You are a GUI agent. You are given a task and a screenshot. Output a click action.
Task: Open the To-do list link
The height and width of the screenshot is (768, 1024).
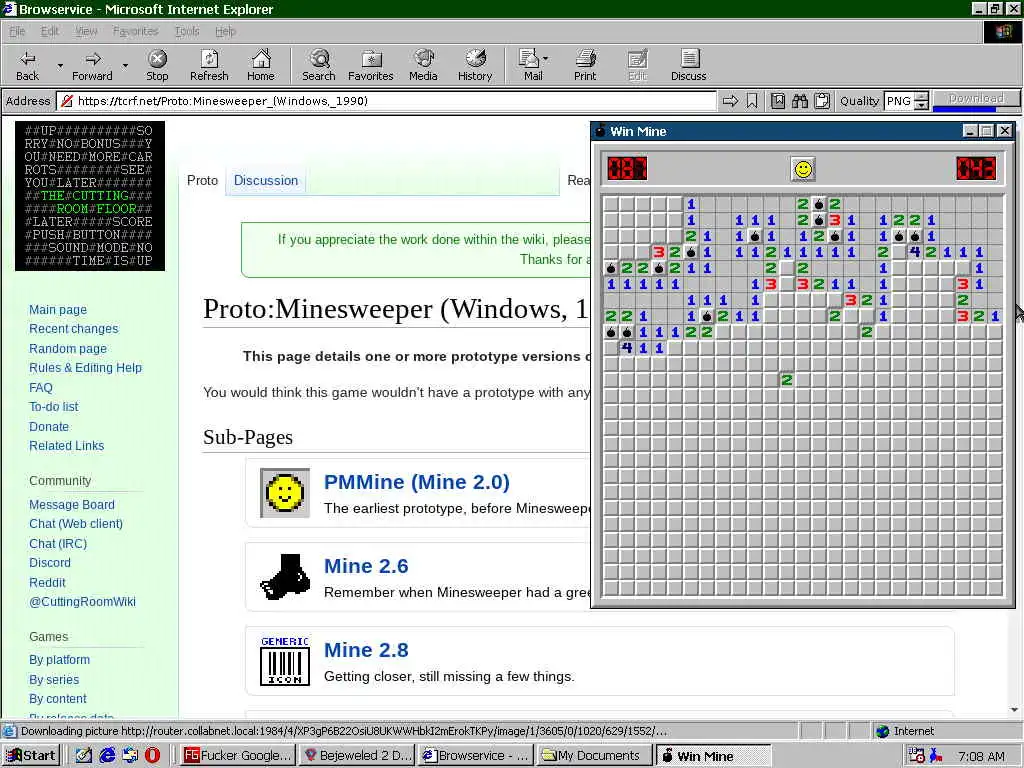point(54,406)
